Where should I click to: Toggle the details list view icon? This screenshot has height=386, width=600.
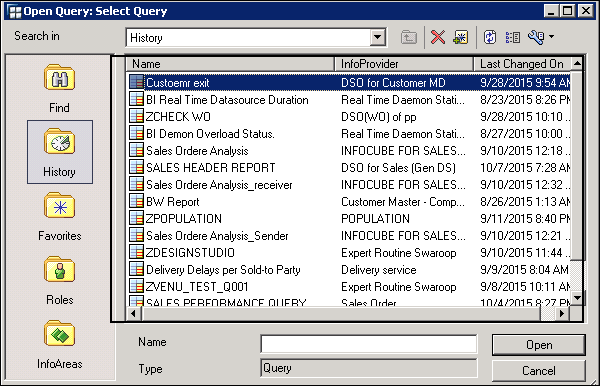tap(513, 37)
